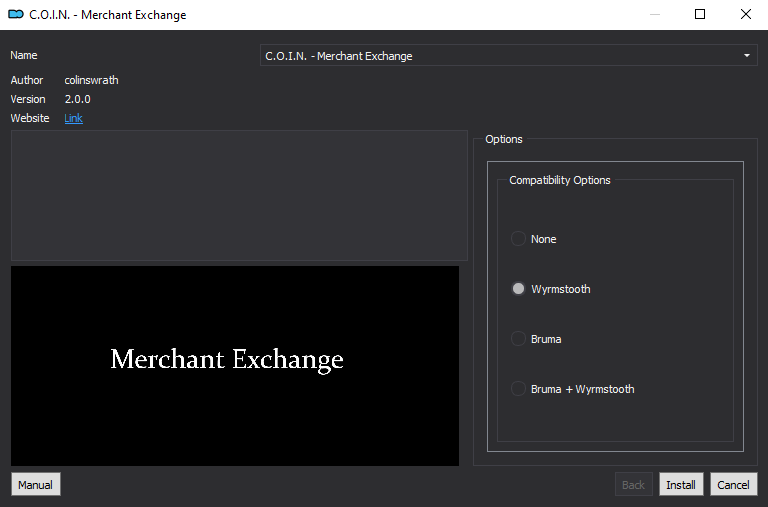Image resolution: width=768 pixels, height=507 pixels.
Task: Select the None compatibility option
Action: pyautogui.click(x=534, y=239)
